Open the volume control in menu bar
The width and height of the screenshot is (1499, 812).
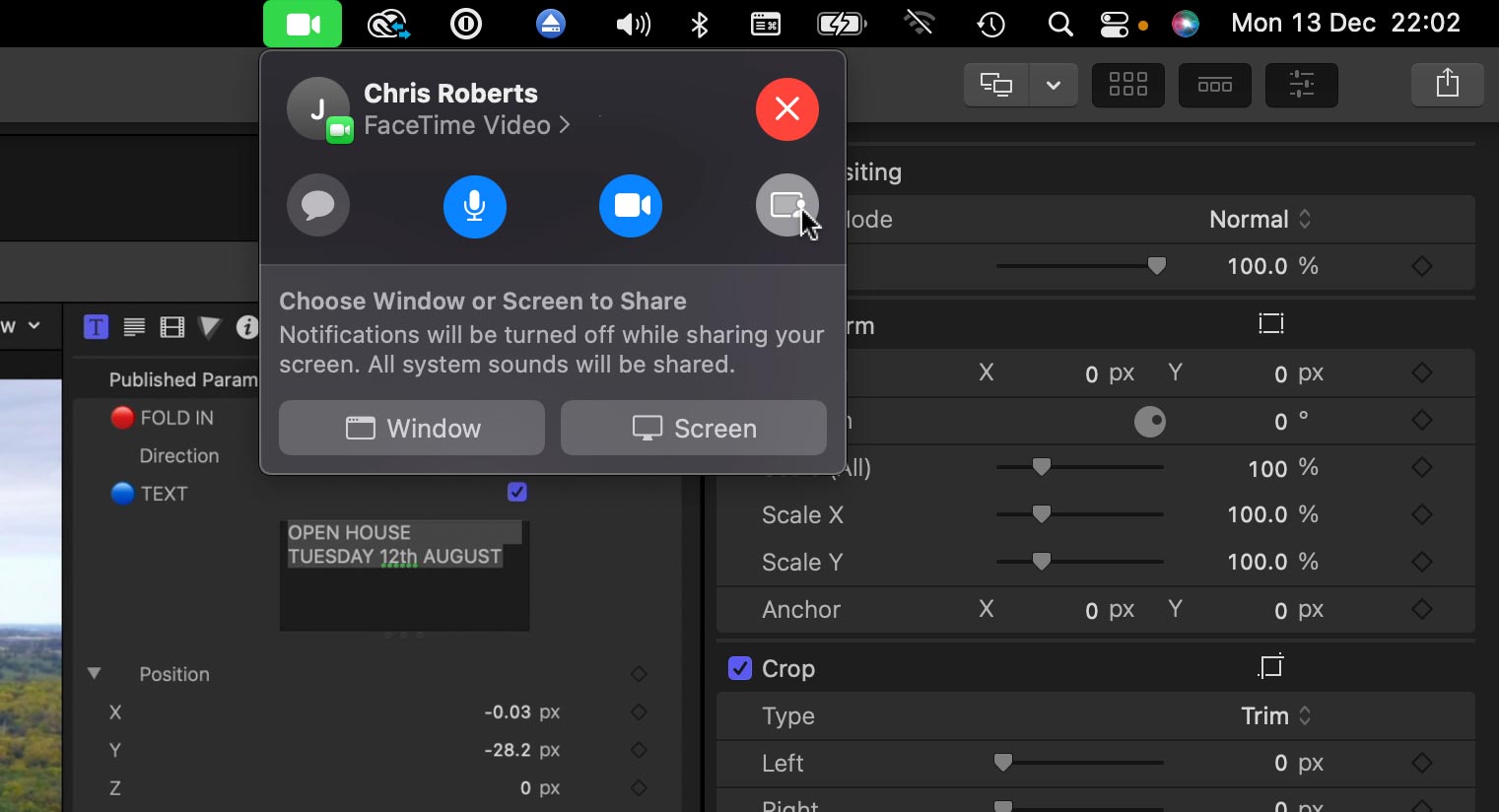click(x=633, y=24)
